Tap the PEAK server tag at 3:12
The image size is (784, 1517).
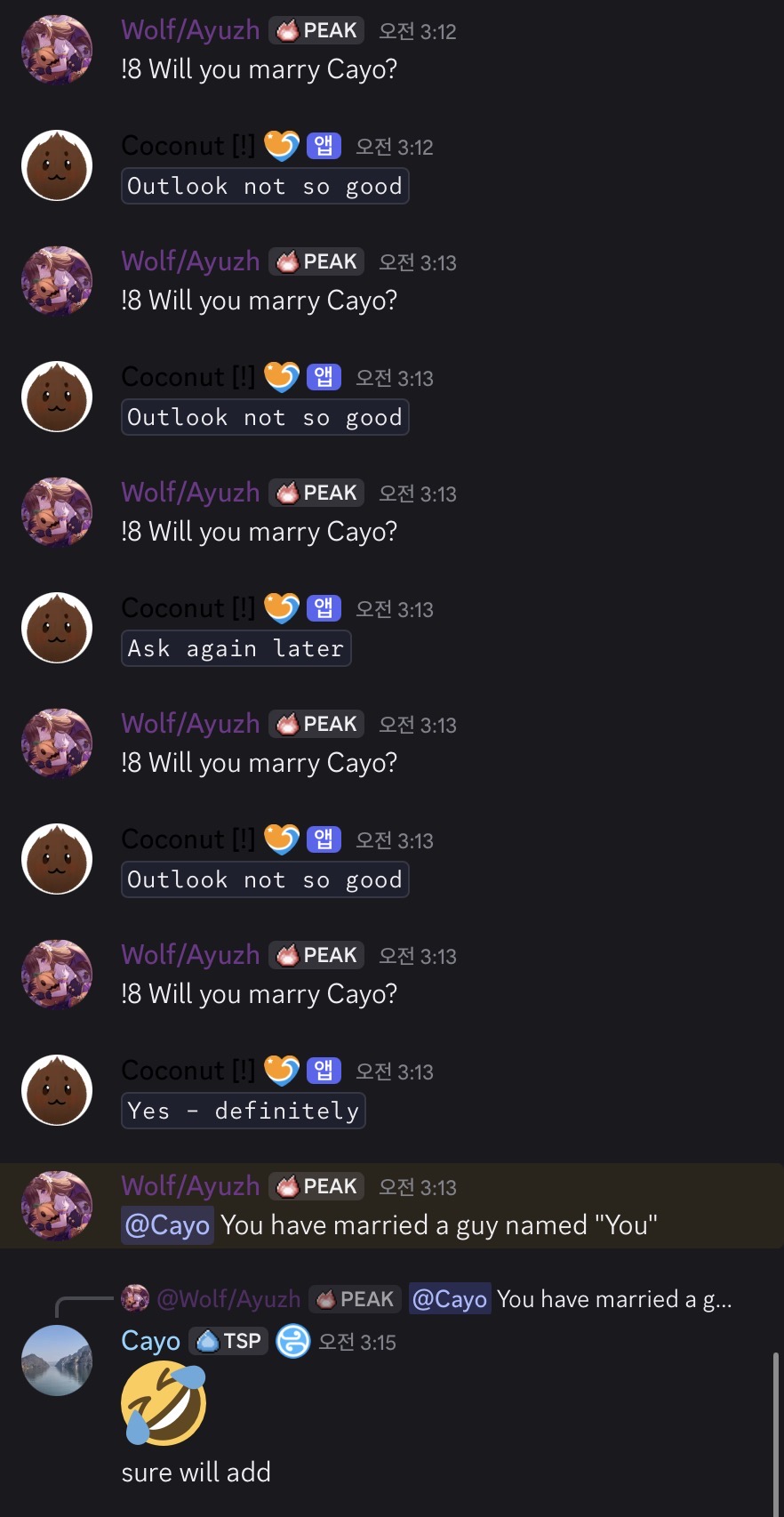316,30
